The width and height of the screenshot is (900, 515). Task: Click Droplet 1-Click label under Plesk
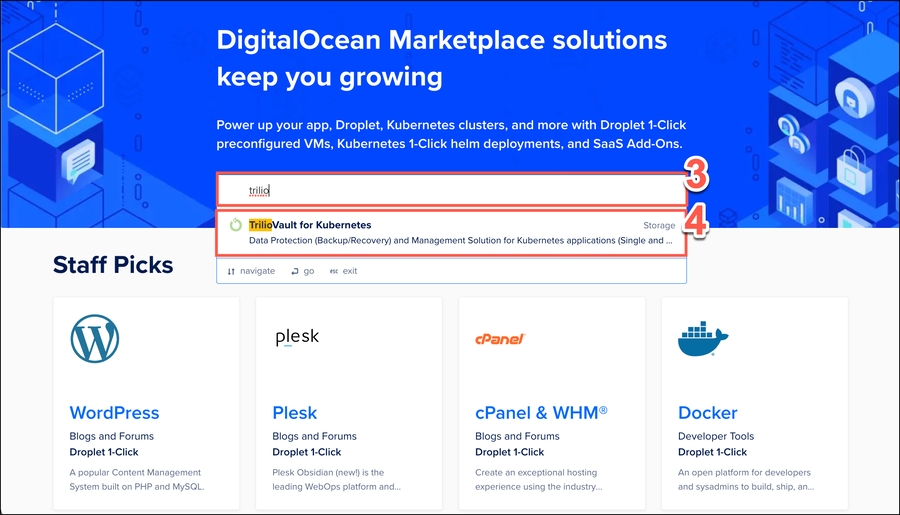307,452
